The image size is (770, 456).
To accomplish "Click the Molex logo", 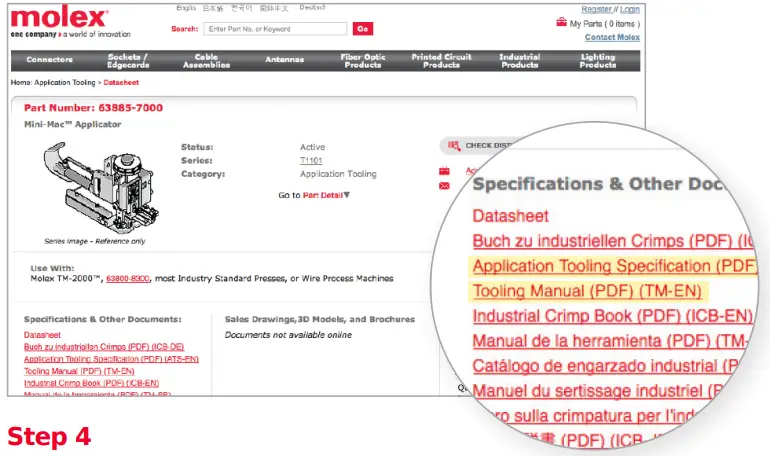I will (59, 18).
